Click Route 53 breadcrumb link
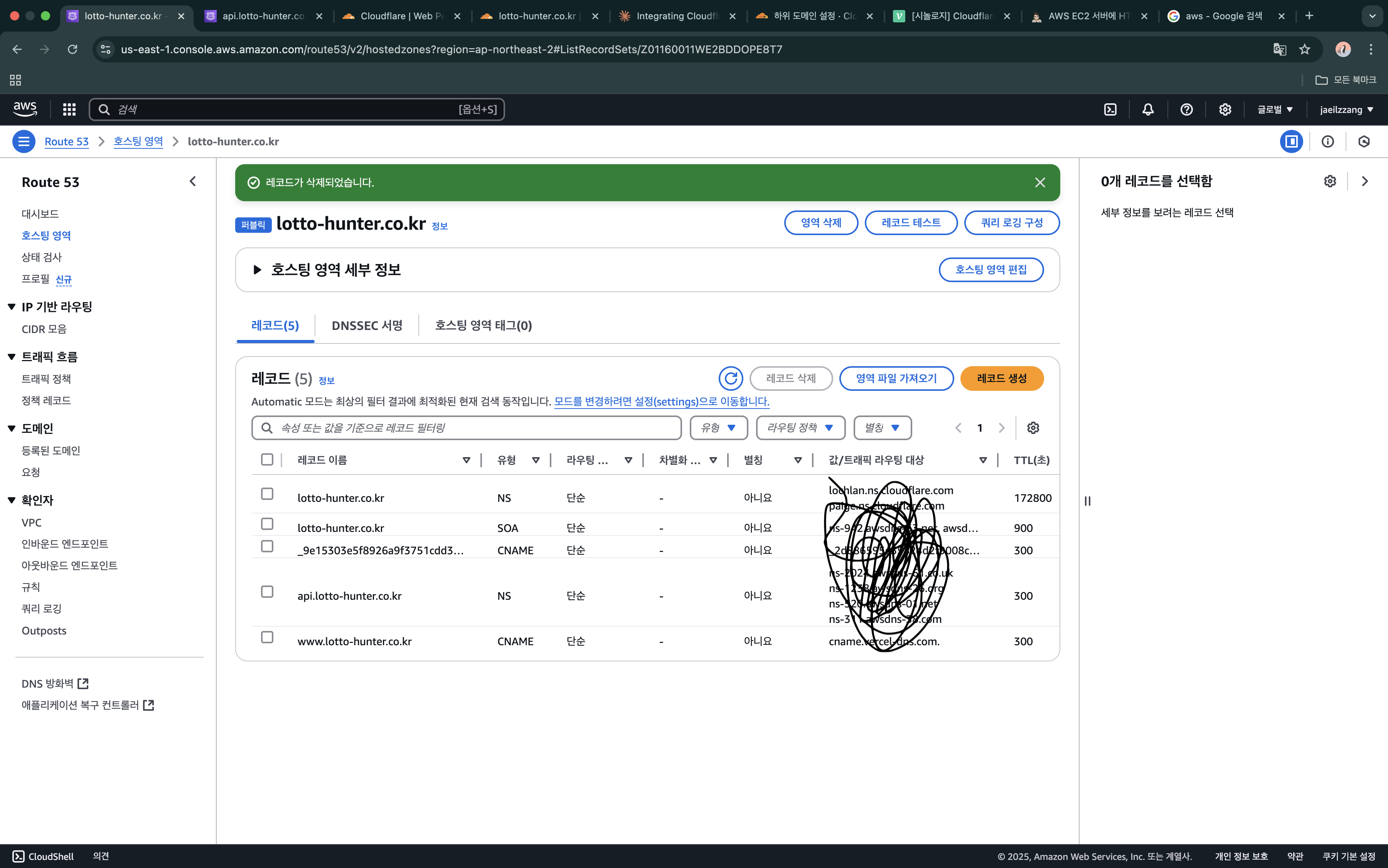Image resolution: width=1388 pixels, height=868 pixels. 67,142
